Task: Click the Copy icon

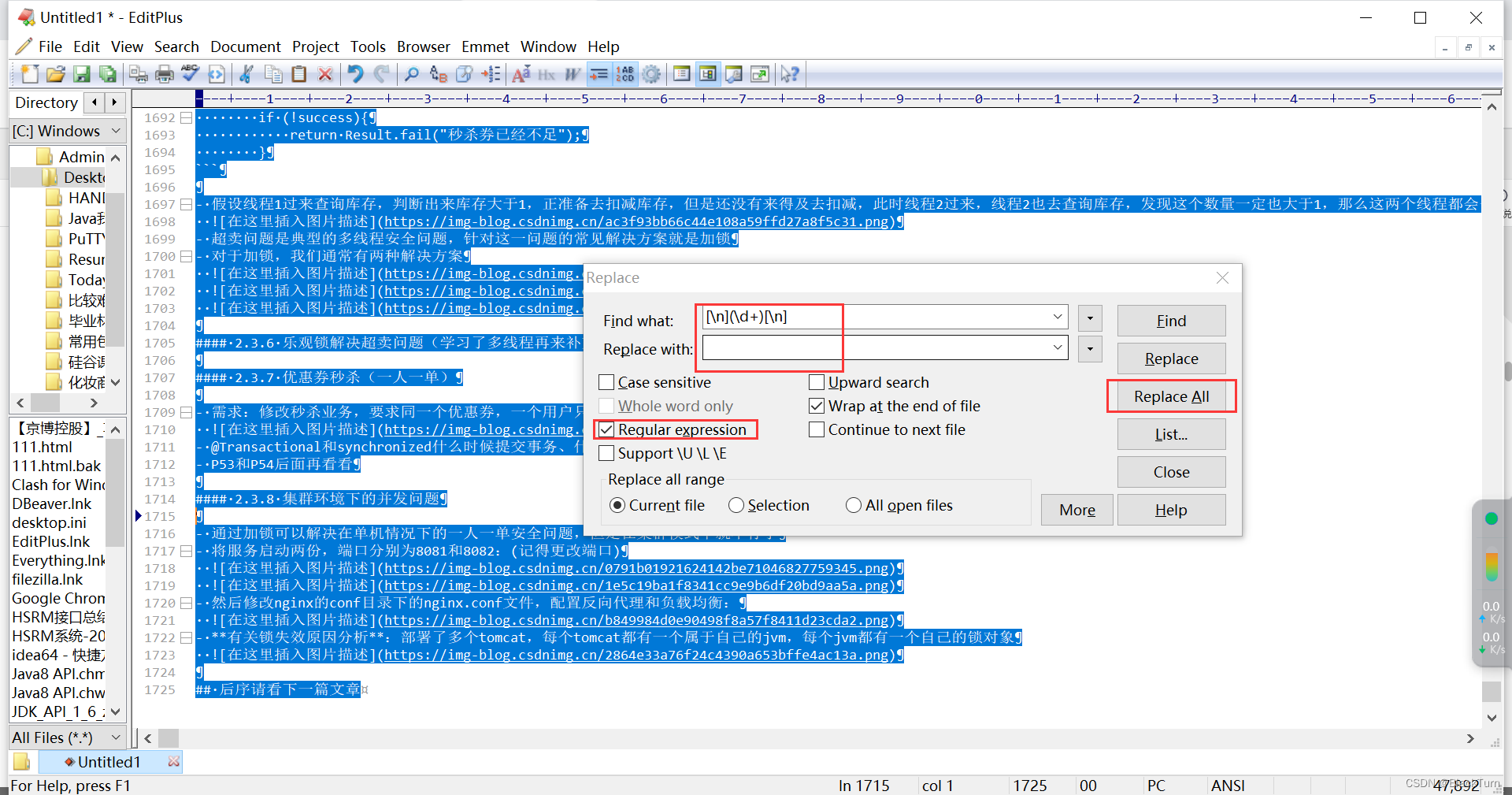Action: pyautogui.click(x=273, y=74)
